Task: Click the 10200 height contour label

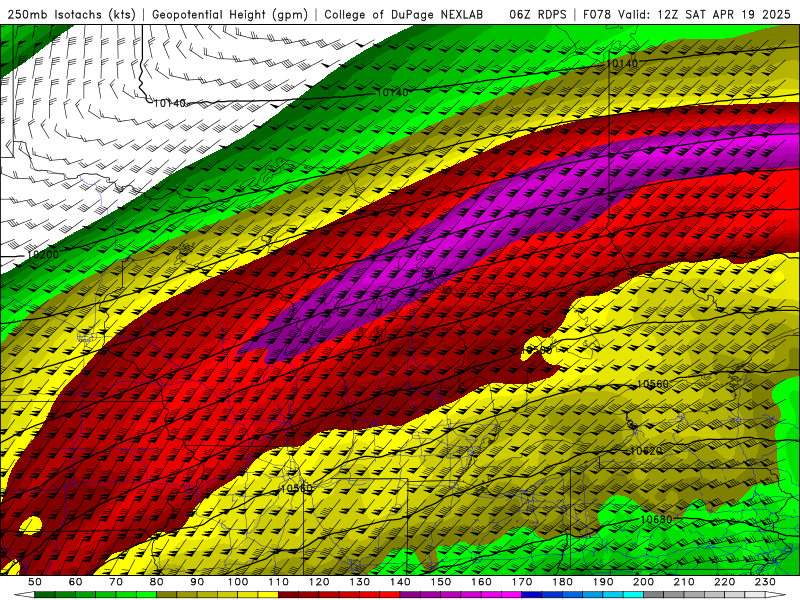Action: click(42, 254)
